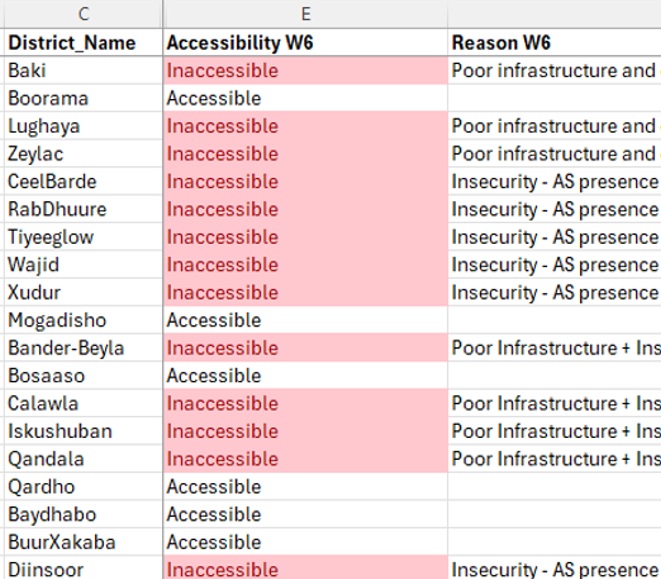
Task: Click the Accessible cell in Bosaaso row
Action: [x=305, y=376]
